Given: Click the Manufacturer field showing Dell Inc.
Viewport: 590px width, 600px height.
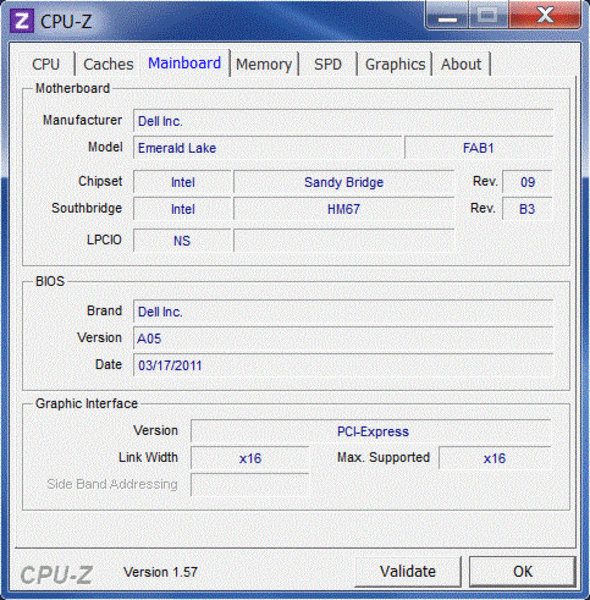Looking at the screenshot, I should click(343, 121).
